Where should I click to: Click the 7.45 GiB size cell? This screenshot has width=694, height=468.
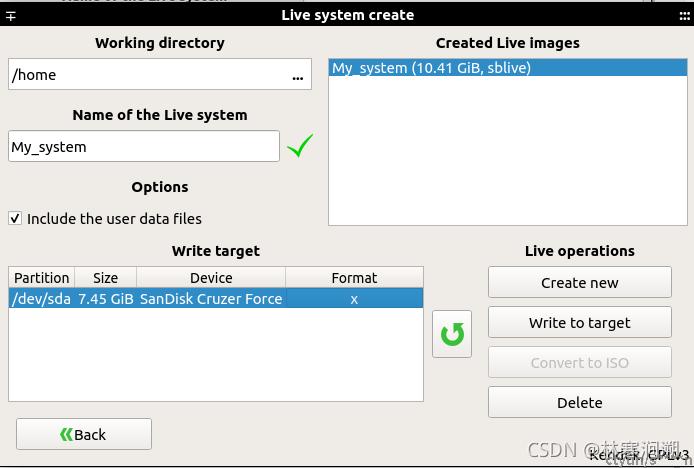click(x=106, y=299)
